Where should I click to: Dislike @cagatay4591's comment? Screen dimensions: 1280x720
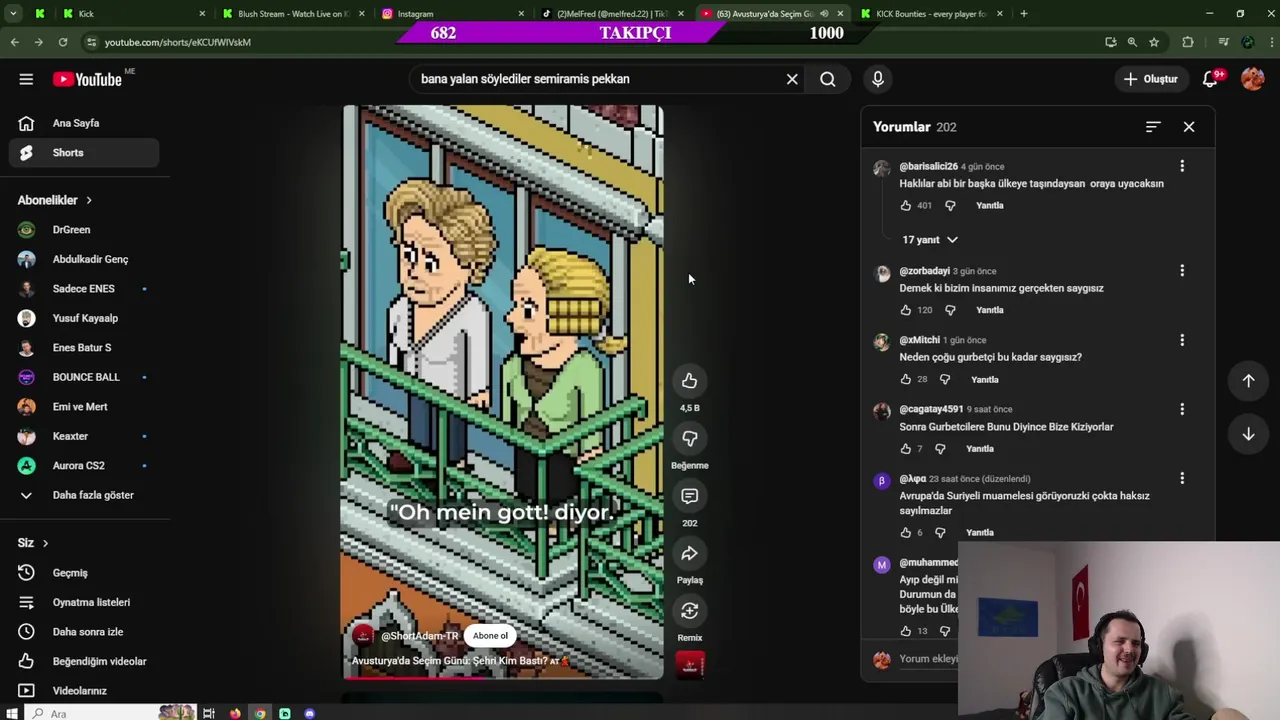click(940, 448)
